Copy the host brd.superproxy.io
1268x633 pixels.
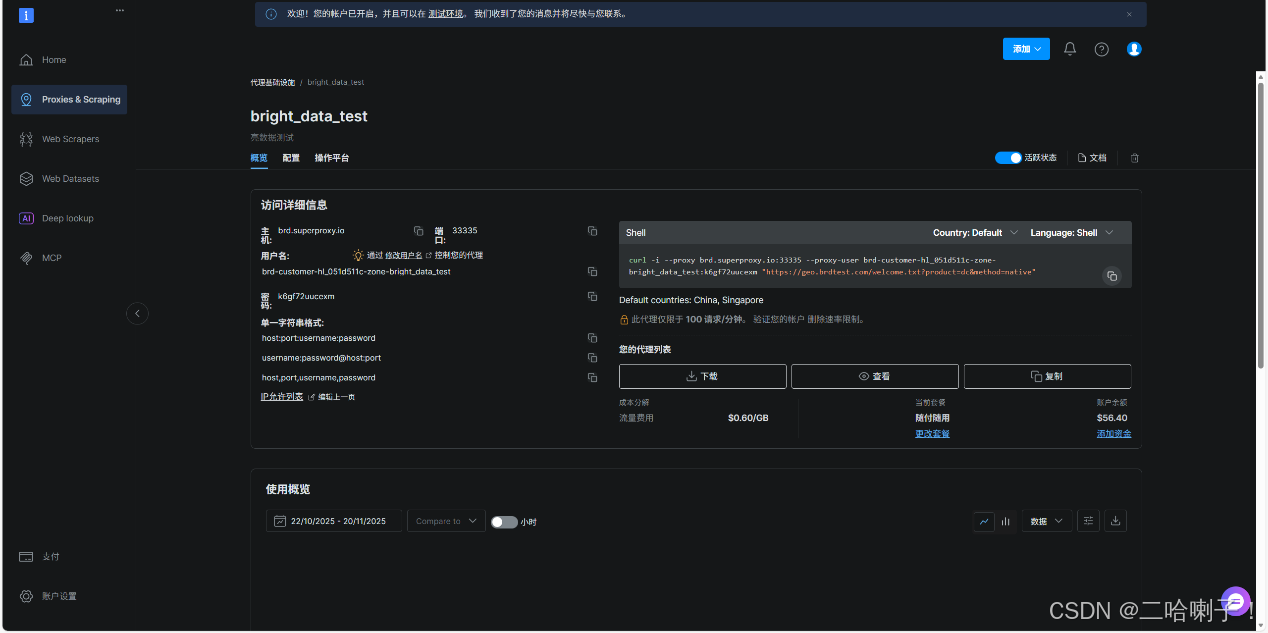(419, 231)
